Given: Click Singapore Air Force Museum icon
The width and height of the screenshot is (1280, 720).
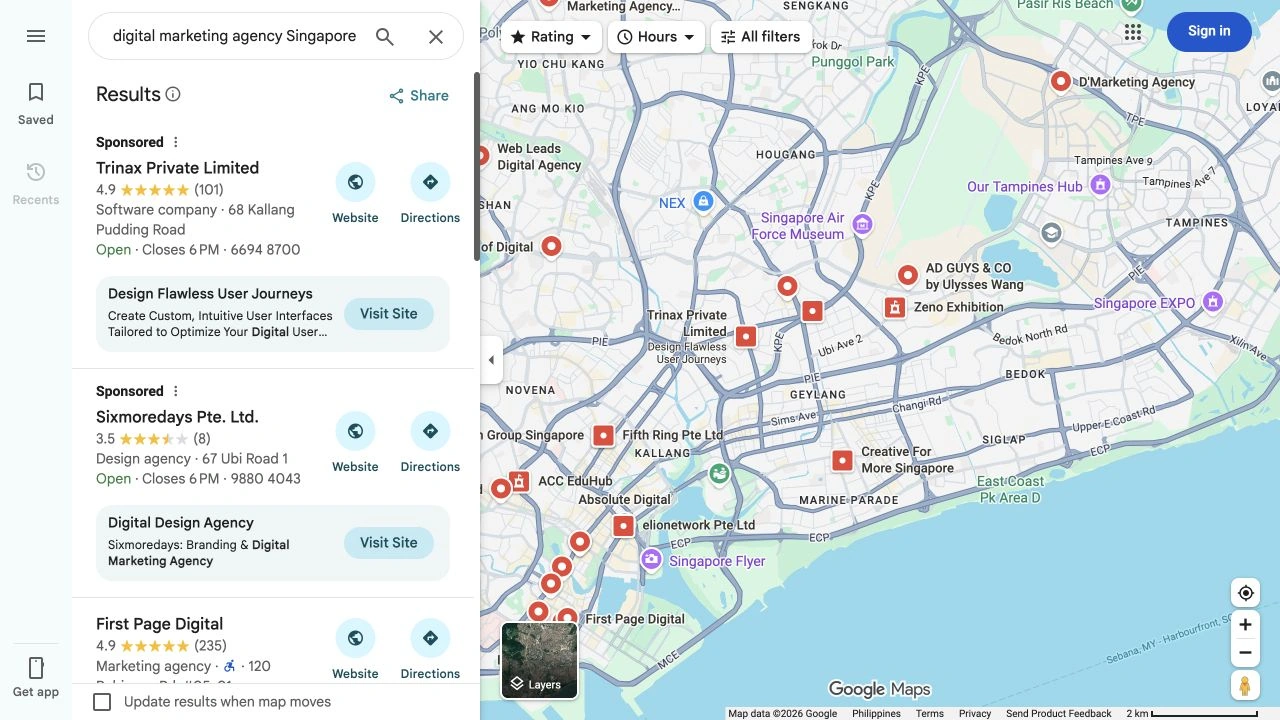Looking at the screenshot, I should coord(863,225).
